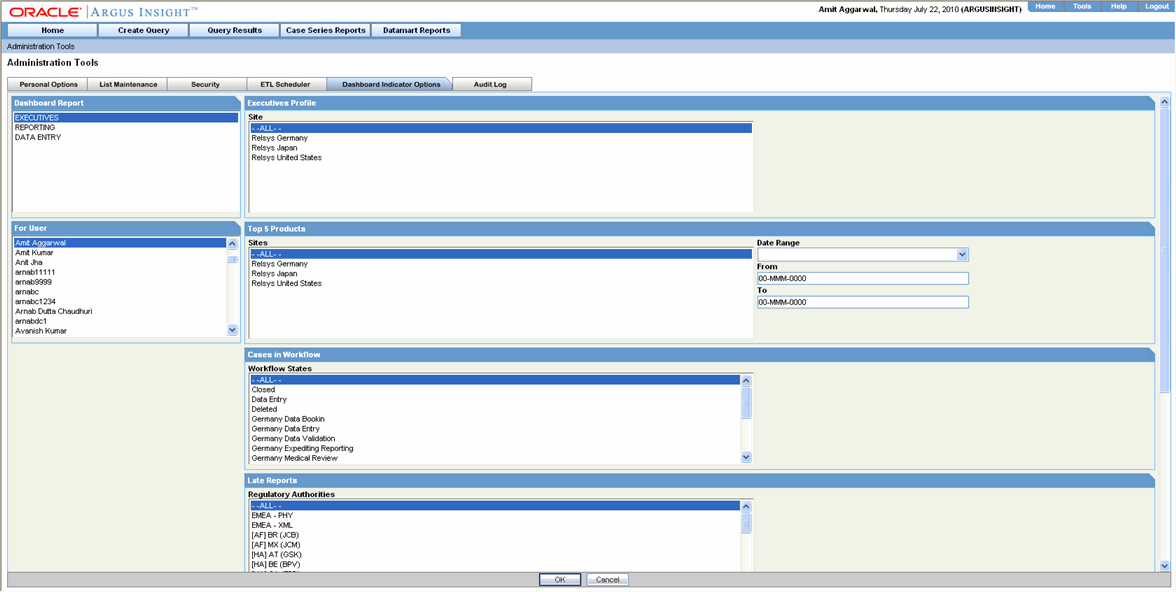1176x592 pixels.
Task: Select Deleted workflow state
Action: pos(495,410)
